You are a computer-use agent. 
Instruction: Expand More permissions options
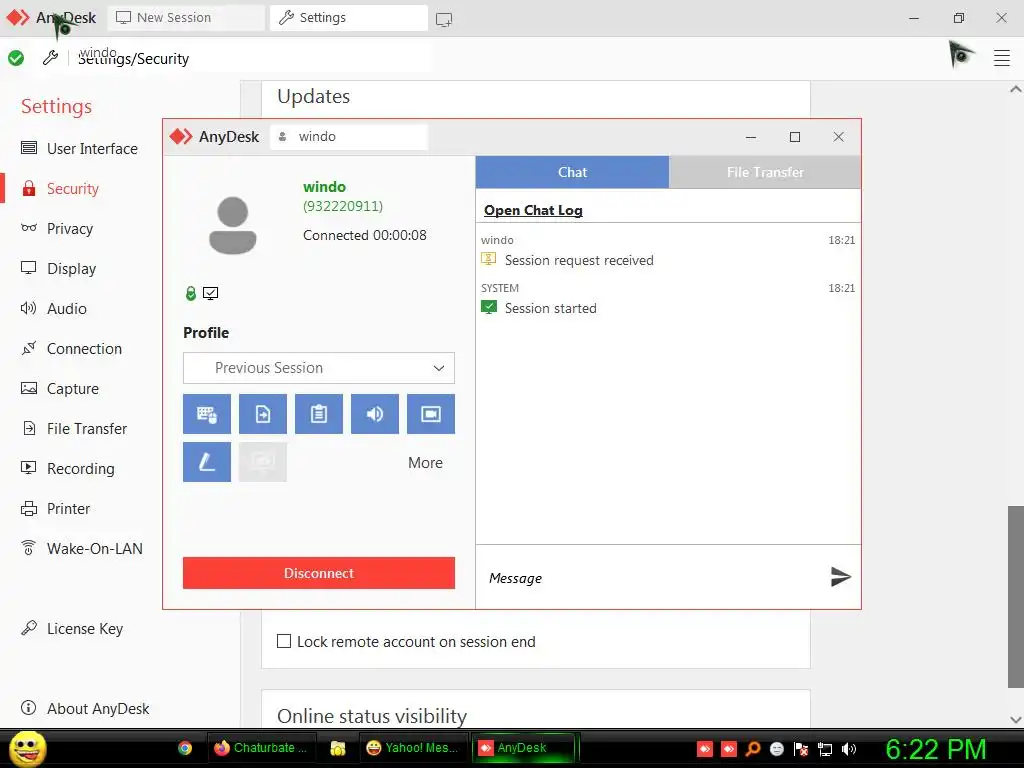(x=425, y=463)
